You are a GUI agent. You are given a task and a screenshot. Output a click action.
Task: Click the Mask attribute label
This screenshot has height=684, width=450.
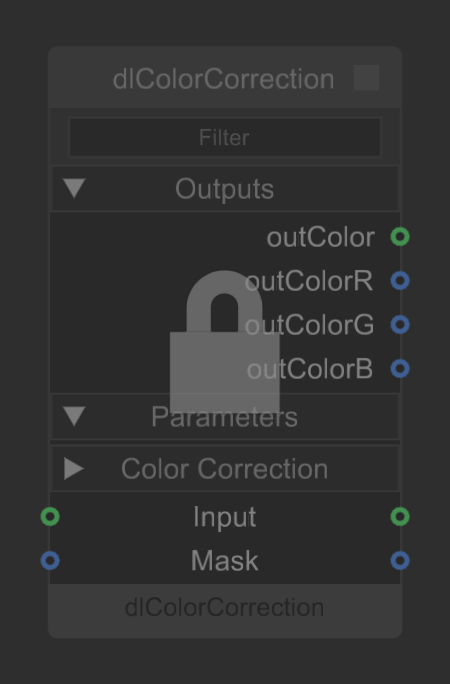pos(225,561)
